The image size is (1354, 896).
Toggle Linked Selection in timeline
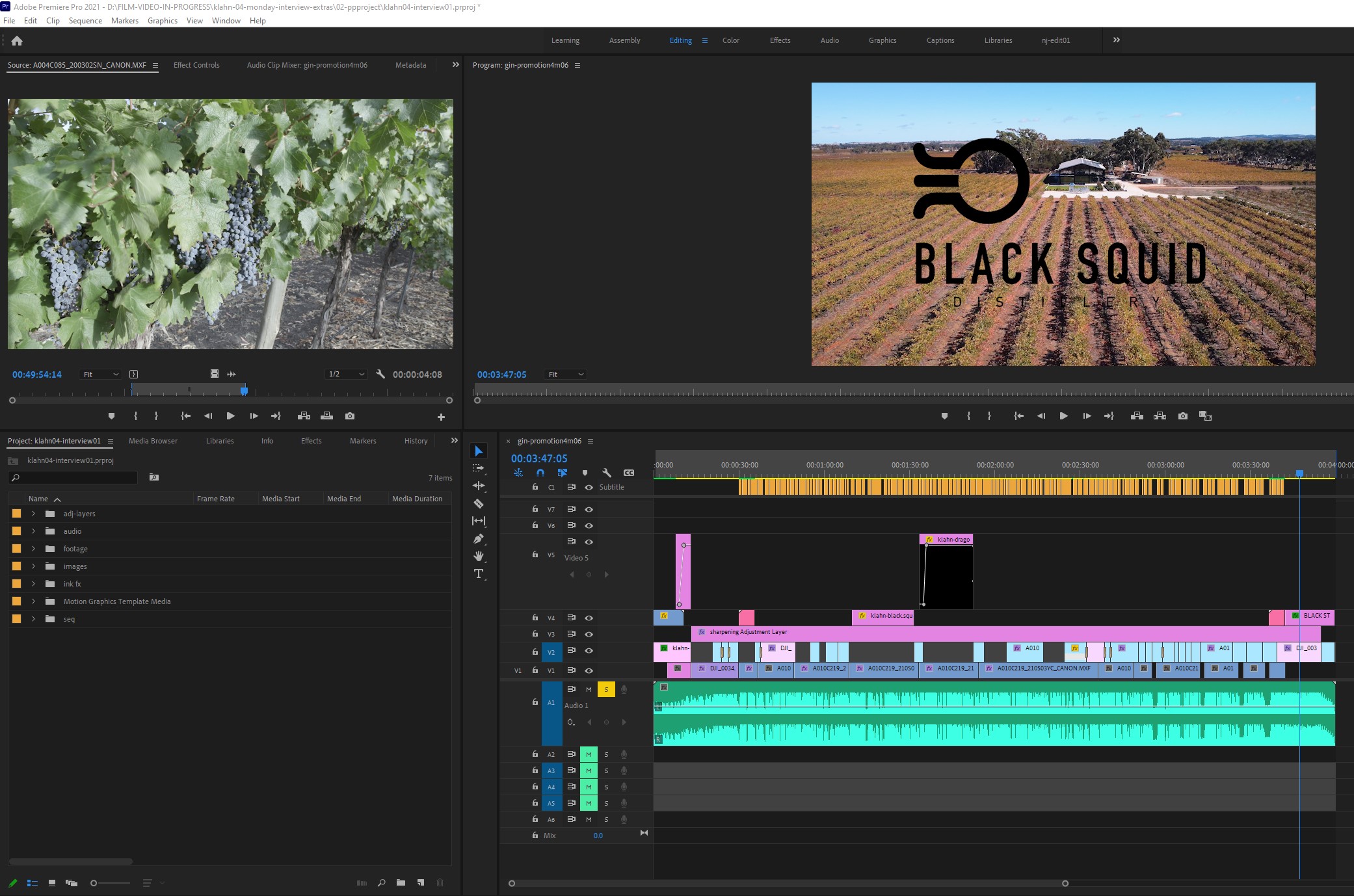click(x=563, y=473)
